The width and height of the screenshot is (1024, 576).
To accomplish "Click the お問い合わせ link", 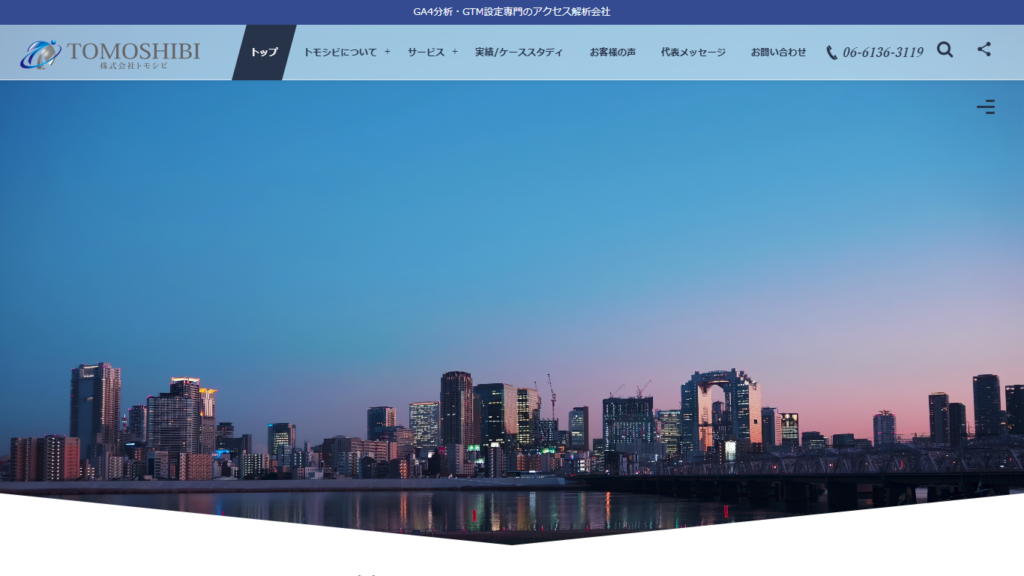I will pyautogui.click(x=778, y=52).
